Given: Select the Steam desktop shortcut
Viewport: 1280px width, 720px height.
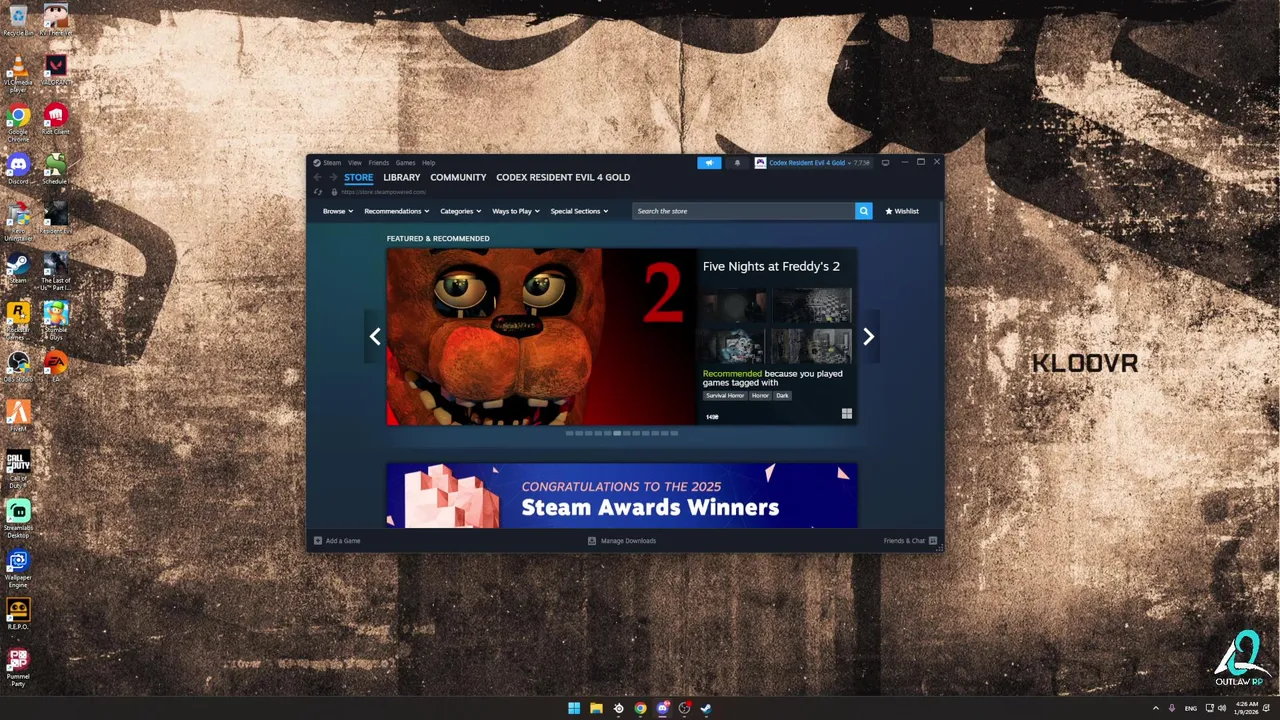Looking at the screenshot, I should pos(18,267).
